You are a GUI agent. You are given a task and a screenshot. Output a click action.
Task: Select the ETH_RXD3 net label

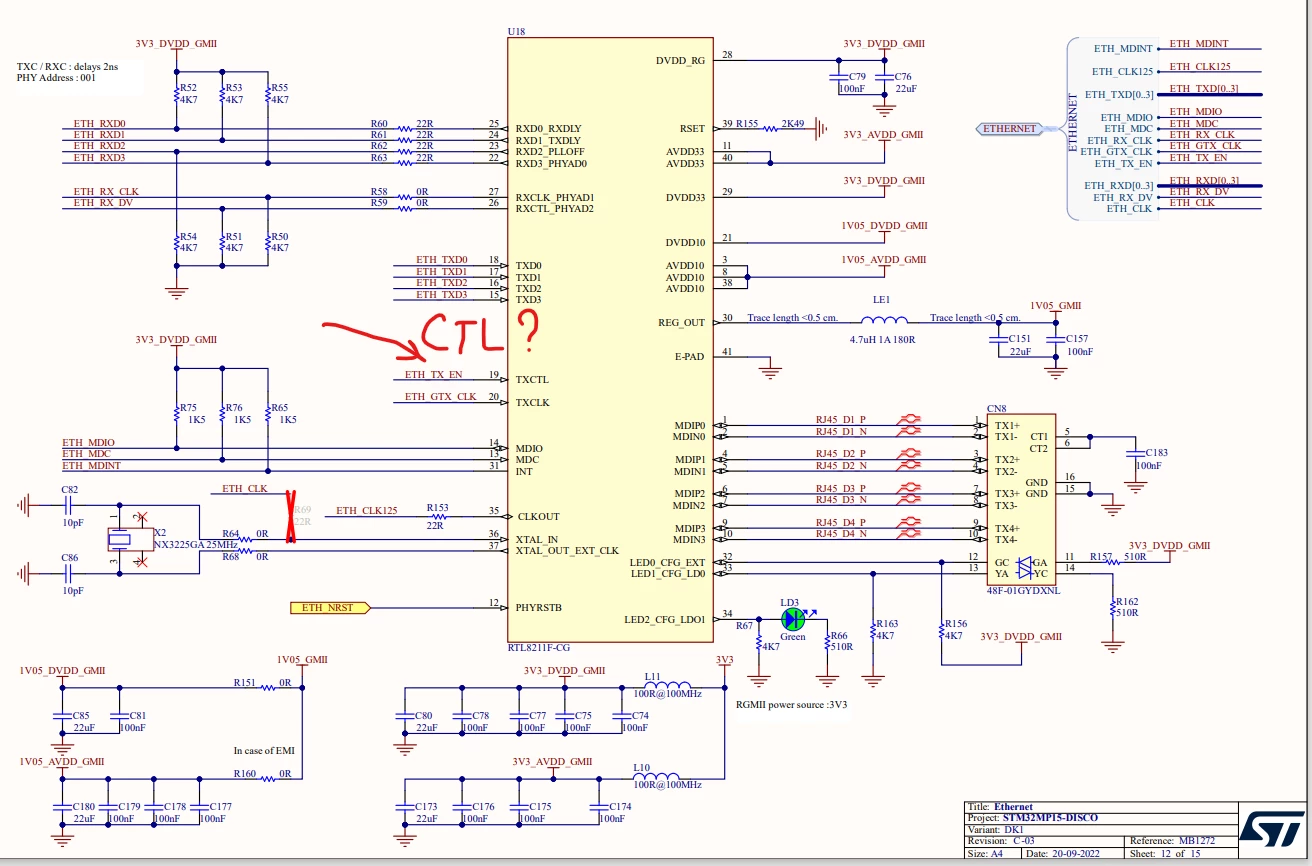(x=99, y=158)
